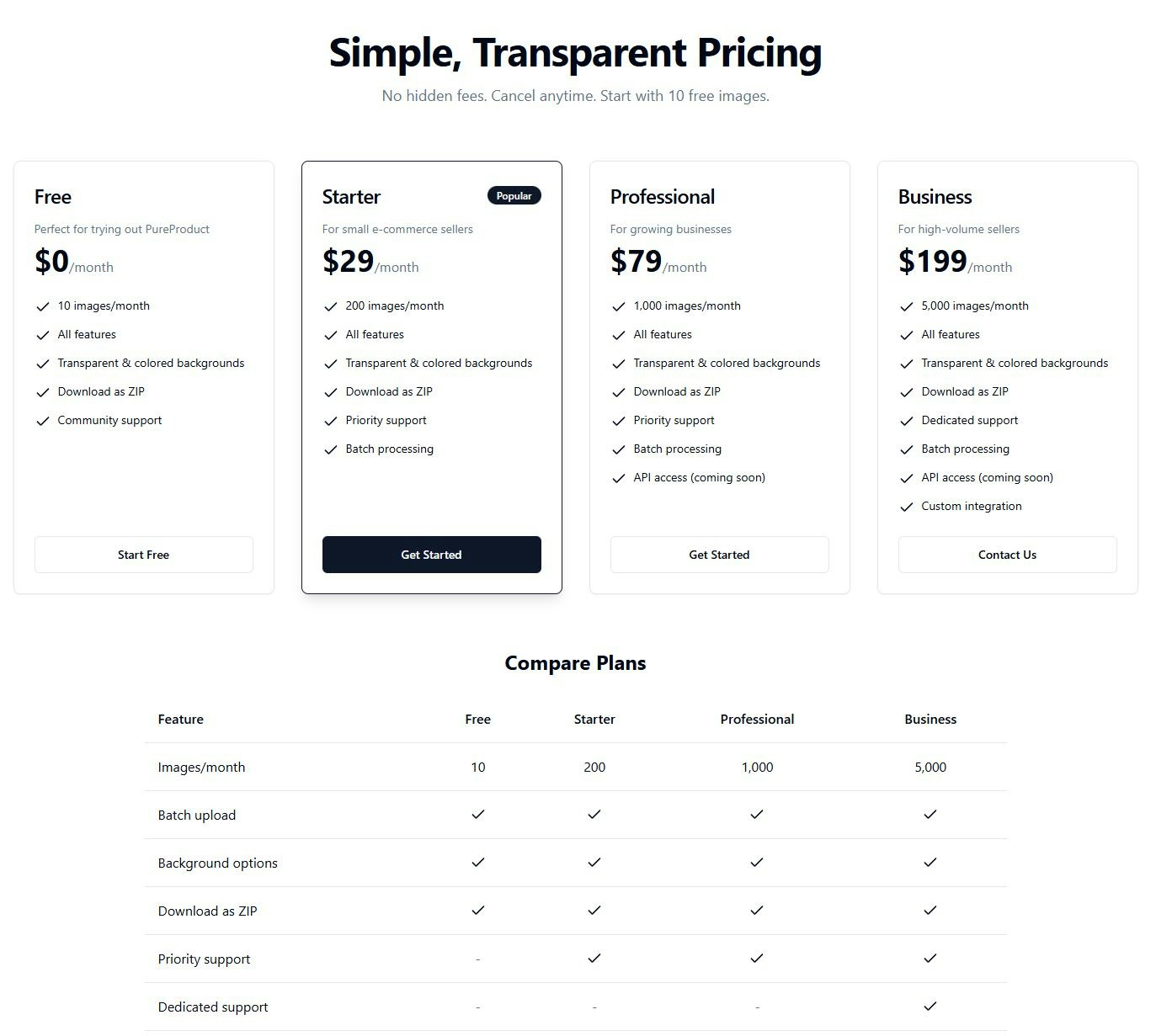1156x1036 pixels.
Task: Click the checkmark next to Custom integration
Action: click(x=907, y=507)
